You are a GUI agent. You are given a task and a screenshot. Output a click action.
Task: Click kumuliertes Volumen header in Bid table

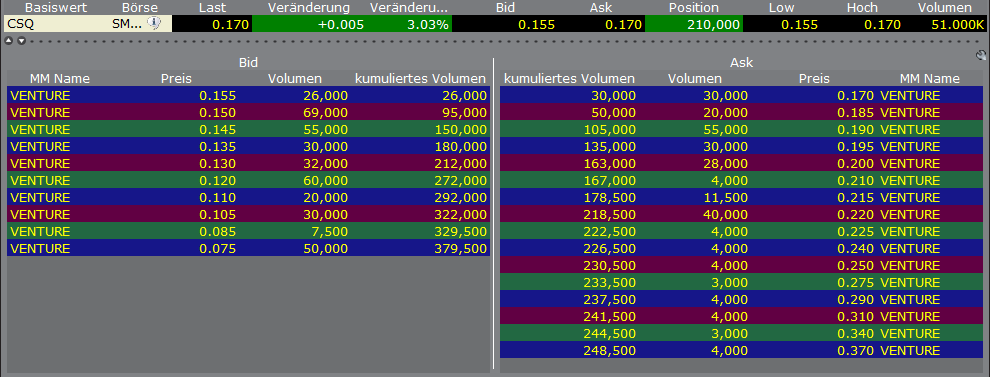click(x=420, y=79)
